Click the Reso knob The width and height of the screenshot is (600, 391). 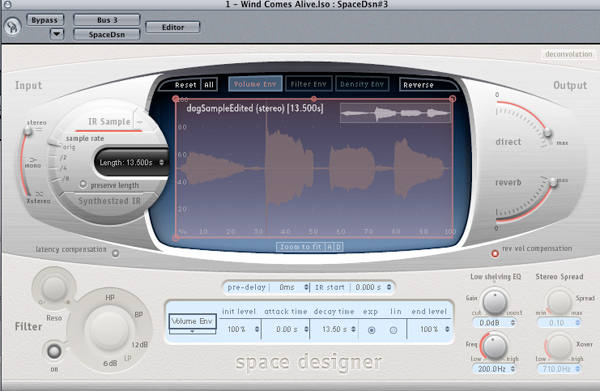click(x=54, y=288)
